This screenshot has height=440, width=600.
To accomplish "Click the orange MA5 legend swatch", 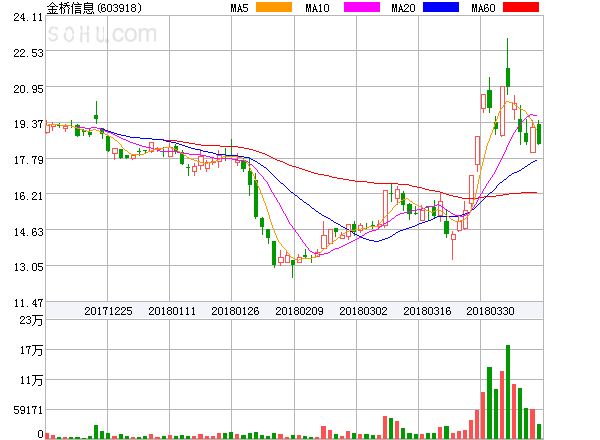I will pyautogui.click(x=274, y=7).
